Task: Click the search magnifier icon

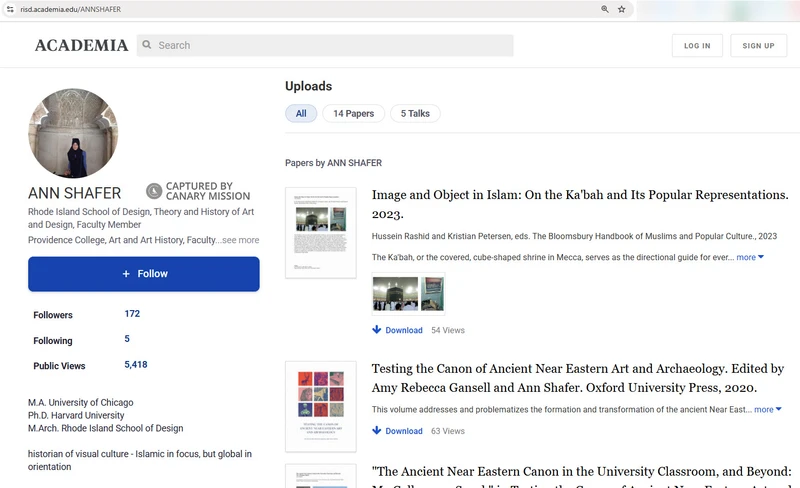Action: (147, 45)
